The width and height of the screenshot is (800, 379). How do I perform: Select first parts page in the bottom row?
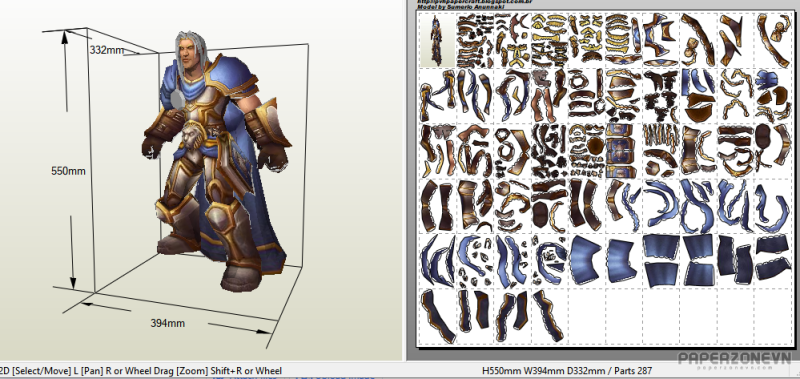(x=437, y=316)
